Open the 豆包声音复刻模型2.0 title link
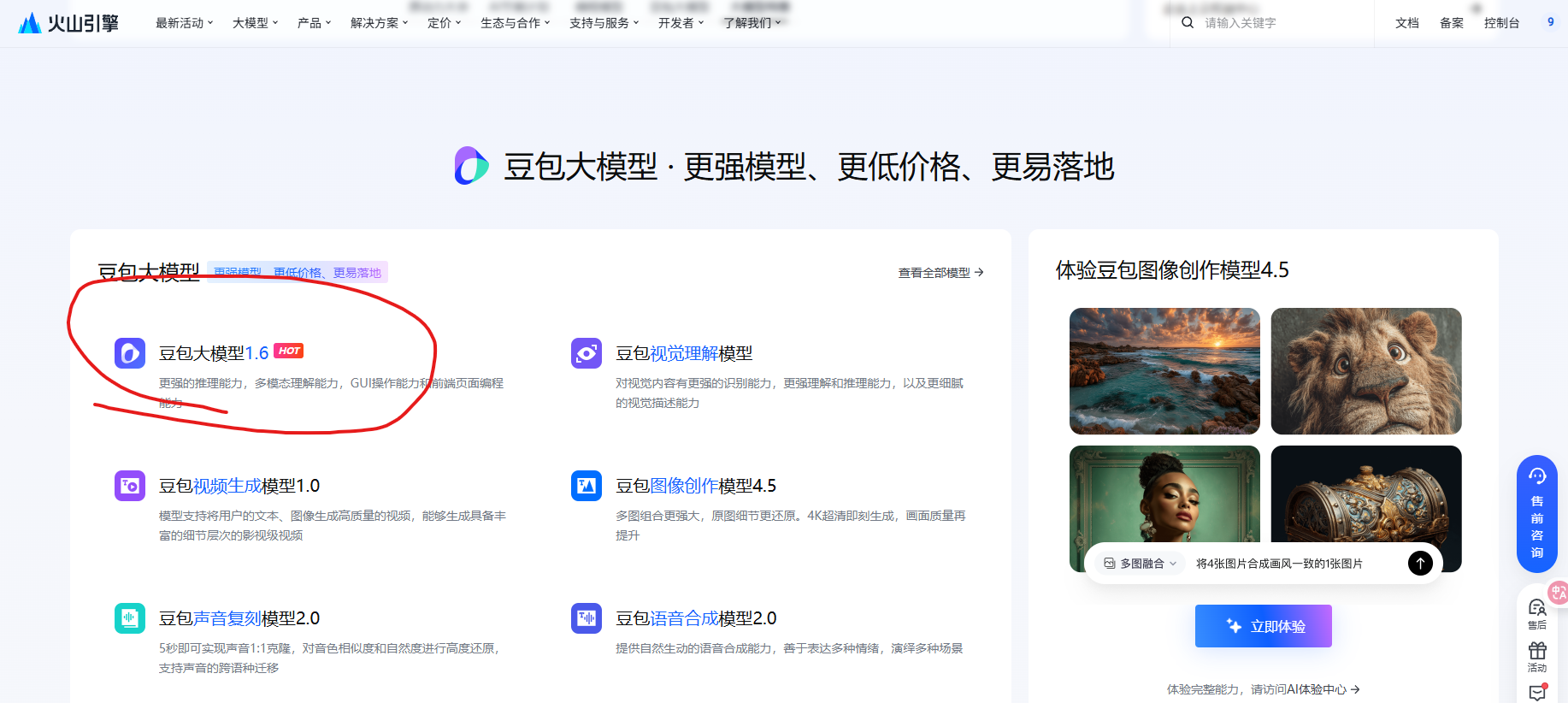 coord(239,618)
